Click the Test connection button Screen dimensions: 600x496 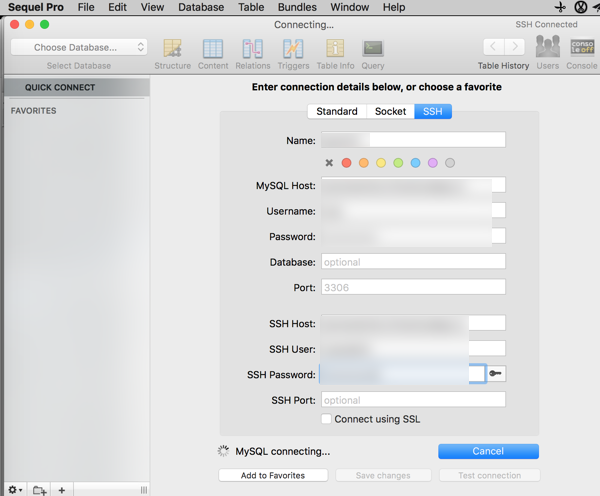point(489,475)
